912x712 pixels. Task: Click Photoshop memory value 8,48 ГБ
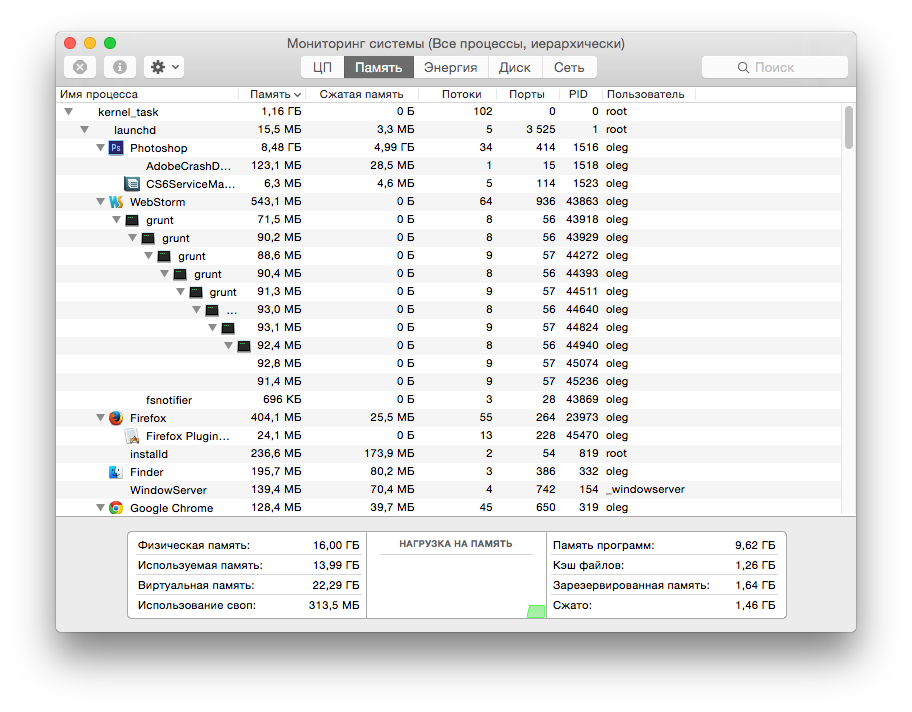281,147
